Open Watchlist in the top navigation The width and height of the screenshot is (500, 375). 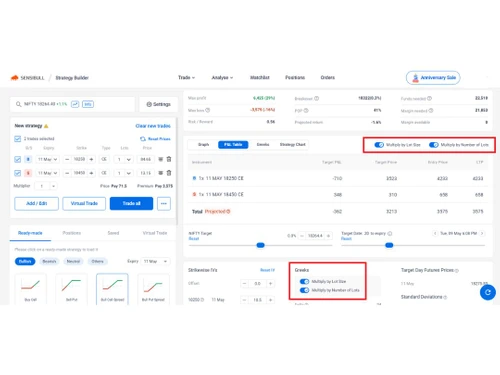[260, 78]
